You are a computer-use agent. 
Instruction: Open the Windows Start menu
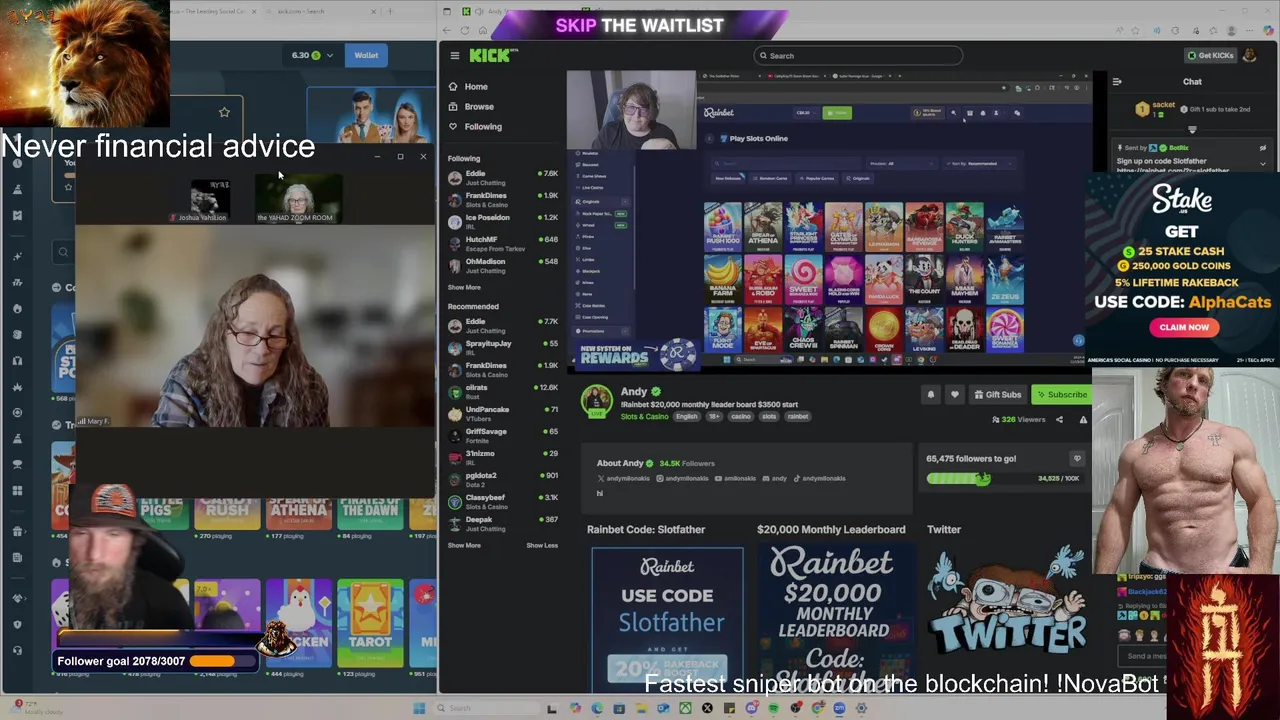[419, 708]
